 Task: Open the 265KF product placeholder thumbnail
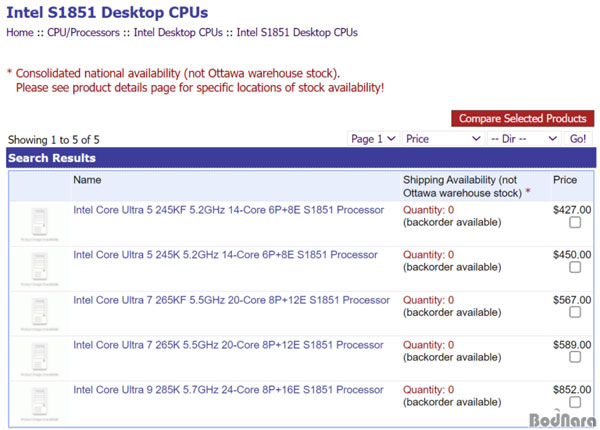[39, 314]
